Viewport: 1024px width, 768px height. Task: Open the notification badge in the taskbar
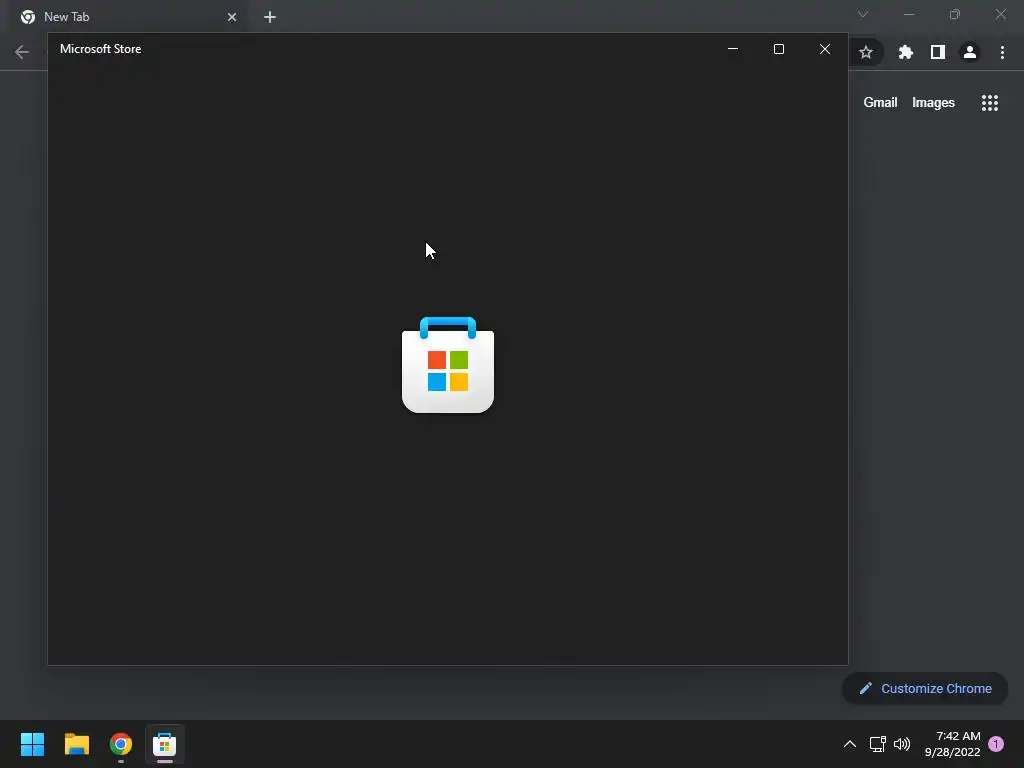point(996,744)
